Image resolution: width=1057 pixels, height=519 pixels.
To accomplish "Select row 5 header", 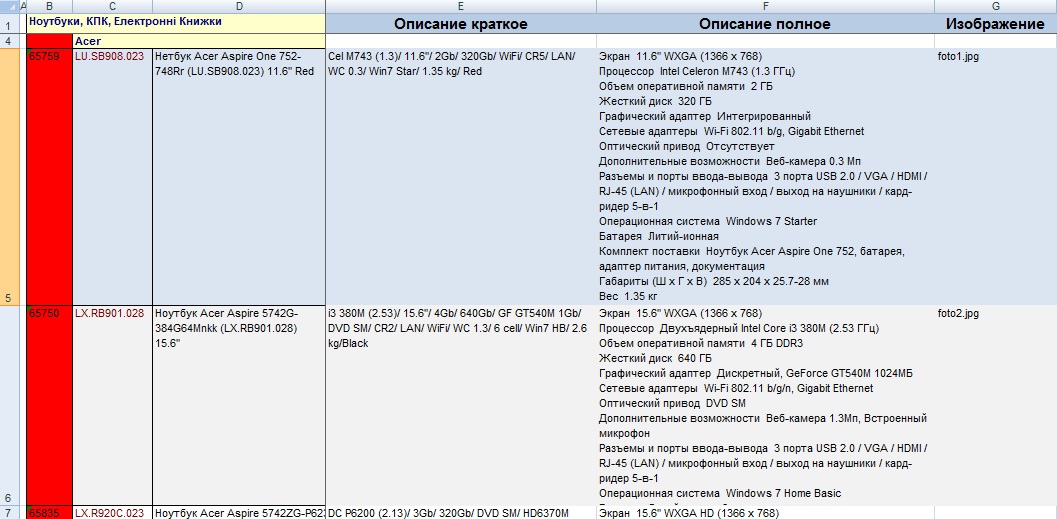I will 9,177.
